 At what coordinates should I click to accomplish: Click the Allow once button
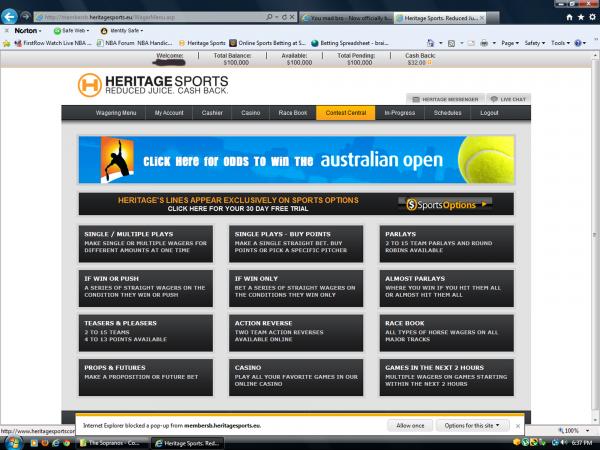(x=410, y=425)
